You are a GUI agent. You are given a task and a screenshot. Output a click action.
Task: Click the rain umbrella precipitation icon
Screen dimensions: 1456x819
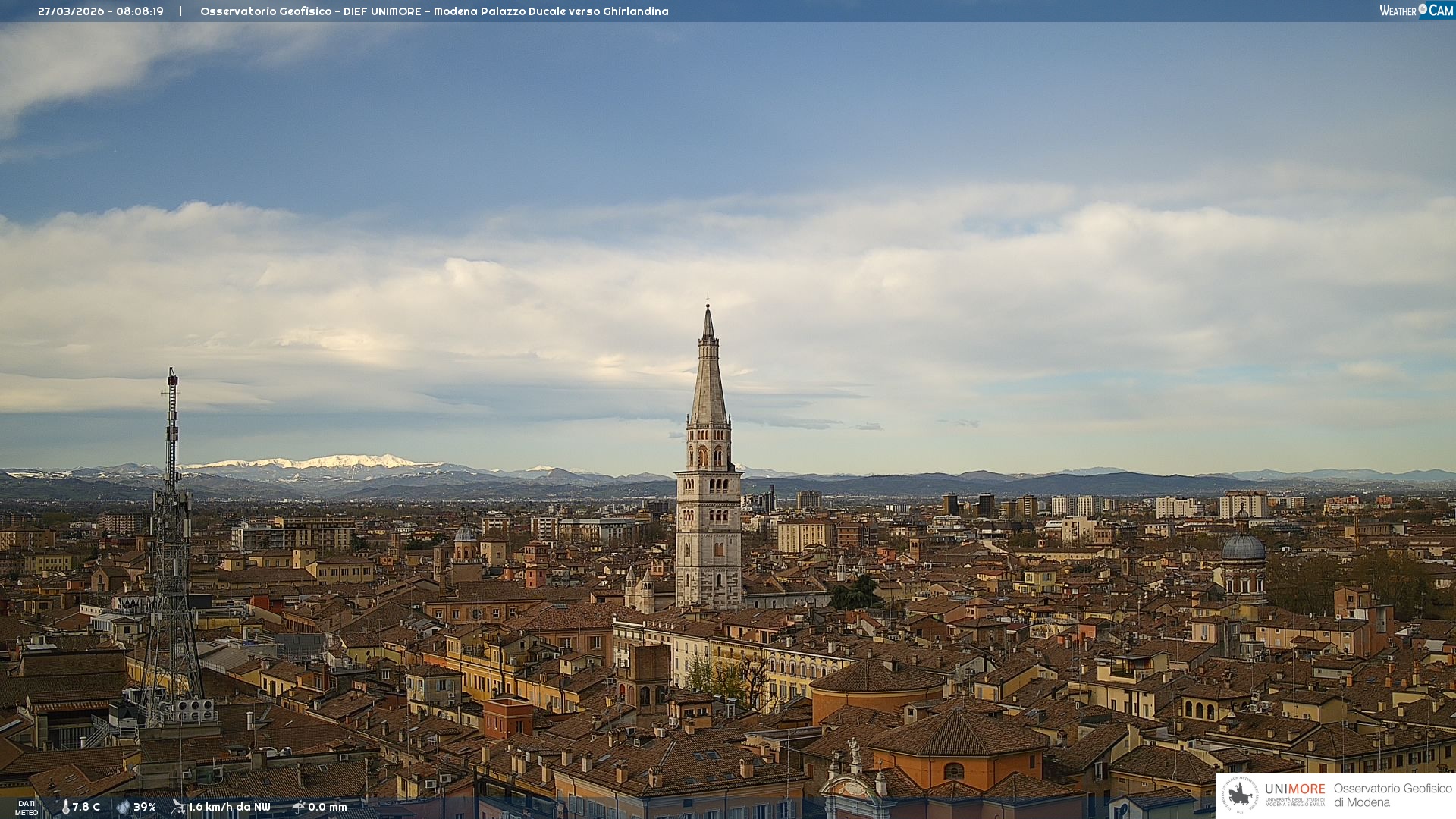pos(299,807)
